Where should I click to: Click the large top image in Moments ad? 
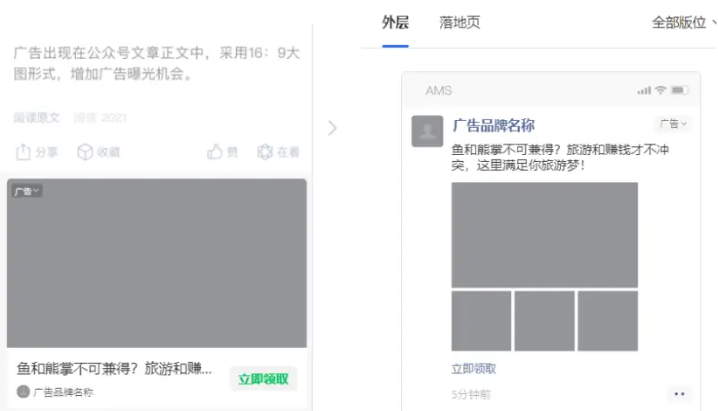point(544,235)
